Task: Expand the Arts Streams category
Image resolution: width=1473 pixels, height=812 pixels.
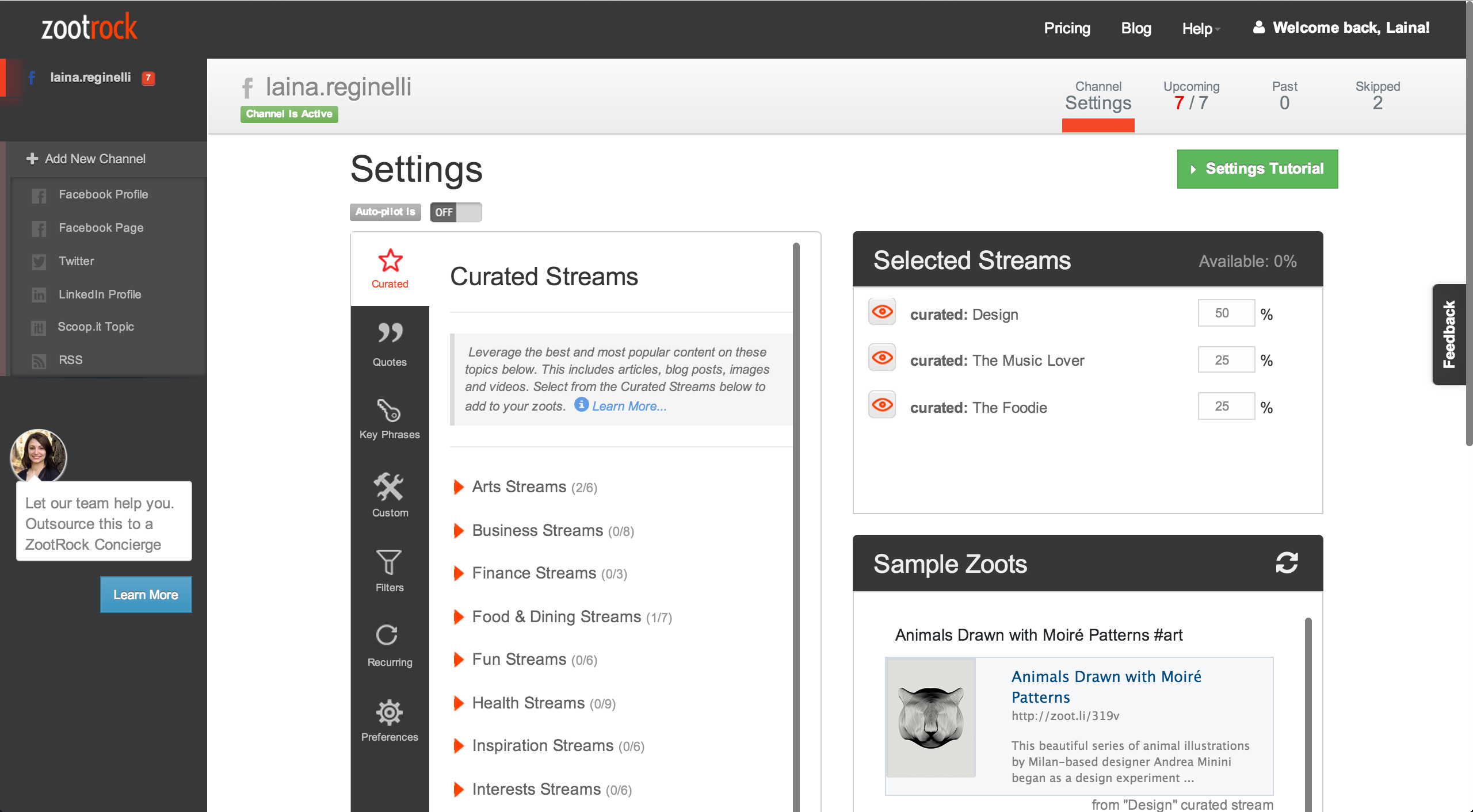Action: 519,487
